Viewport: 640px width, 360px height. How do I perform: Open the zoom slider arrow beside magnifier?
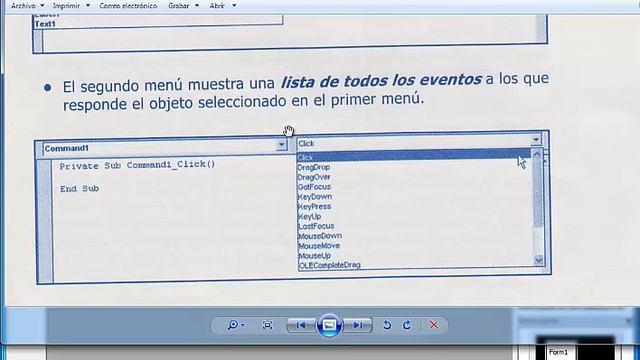pos(243,325)
